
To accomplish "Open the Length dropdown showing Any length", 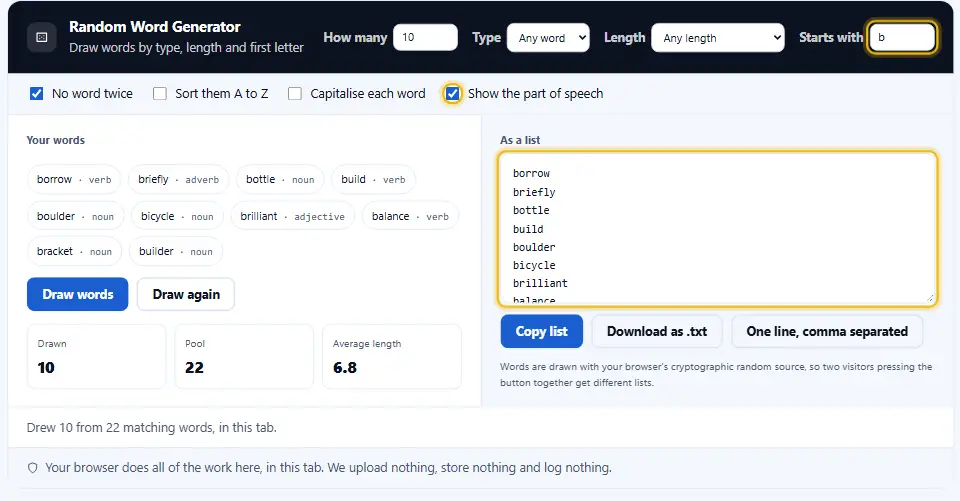I will point(718,37).
